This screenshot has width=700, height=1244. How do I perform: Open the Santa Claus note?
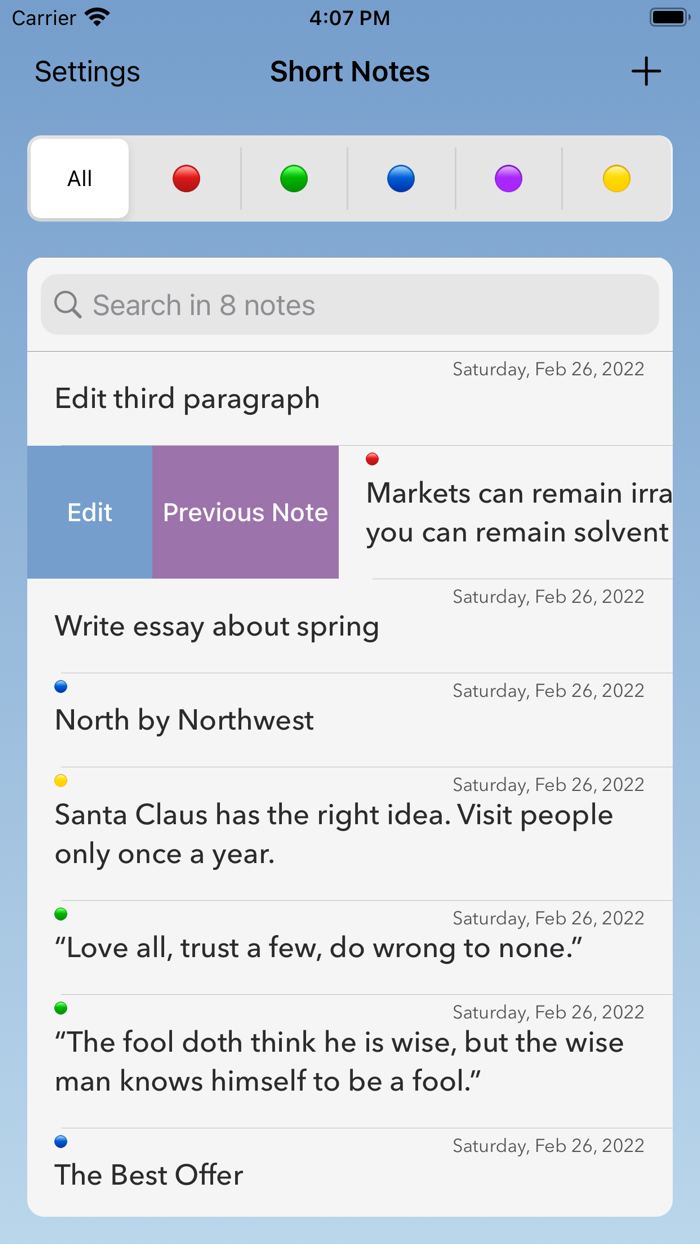tap(333, 834)
